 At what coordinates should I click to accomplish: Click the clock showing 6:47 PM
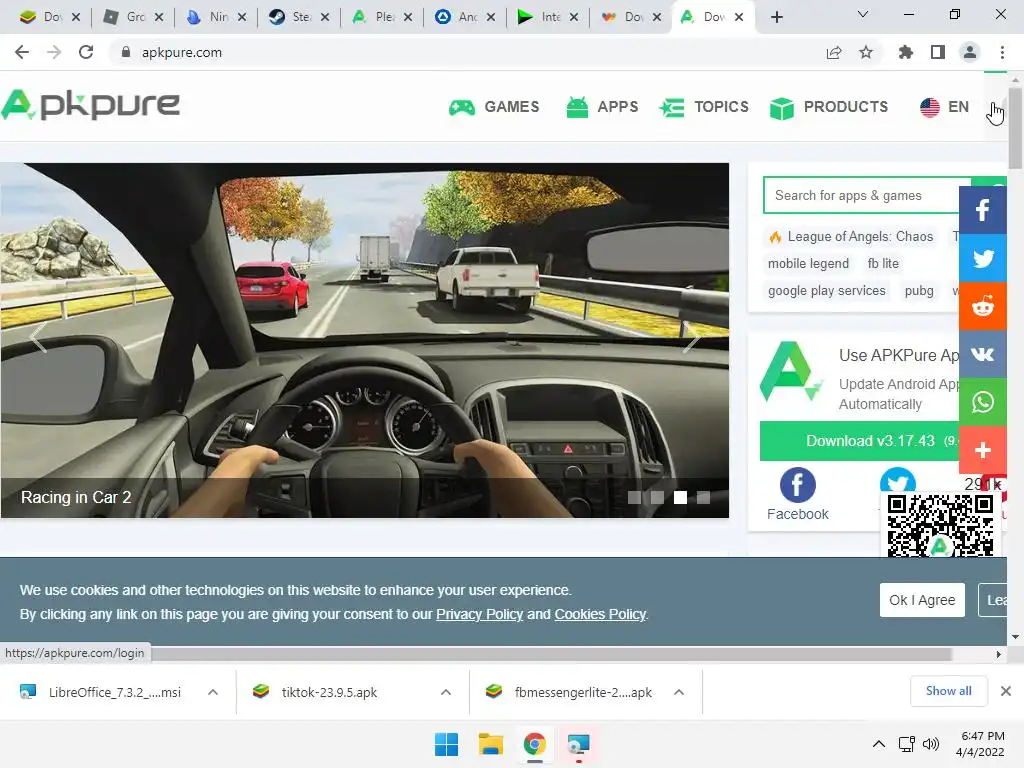pos(980,744)
